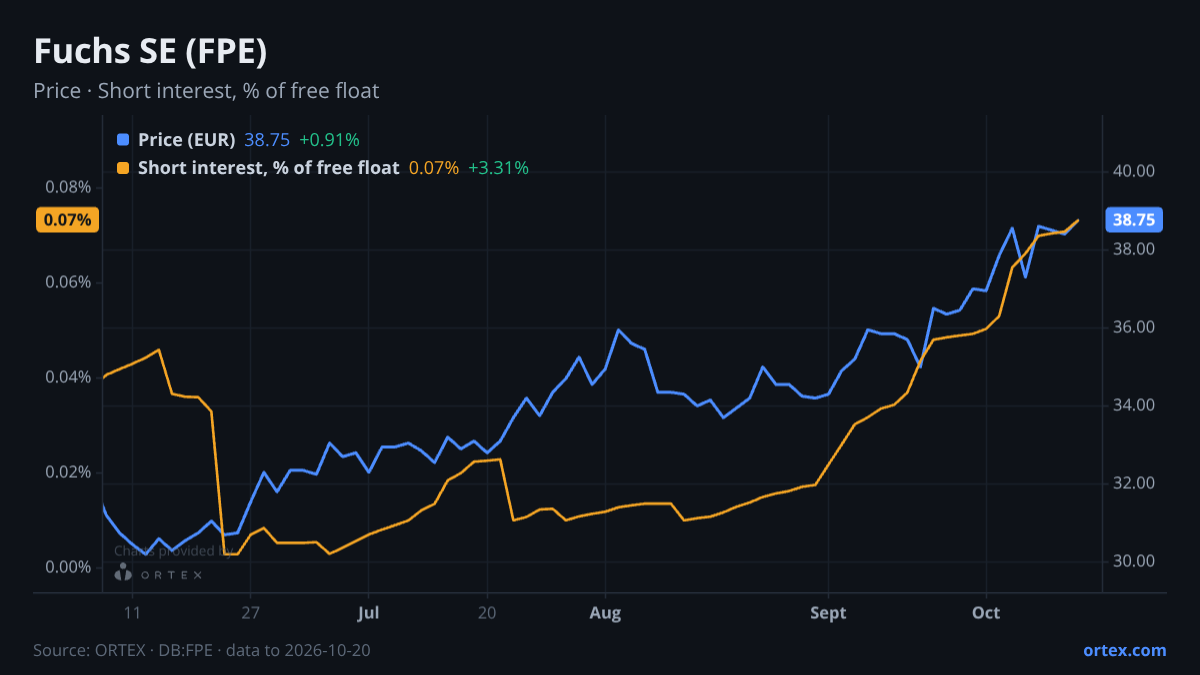Click the 27 date axis label
The width and height of the screenshot is (1200, 675).
click(250, 613)
